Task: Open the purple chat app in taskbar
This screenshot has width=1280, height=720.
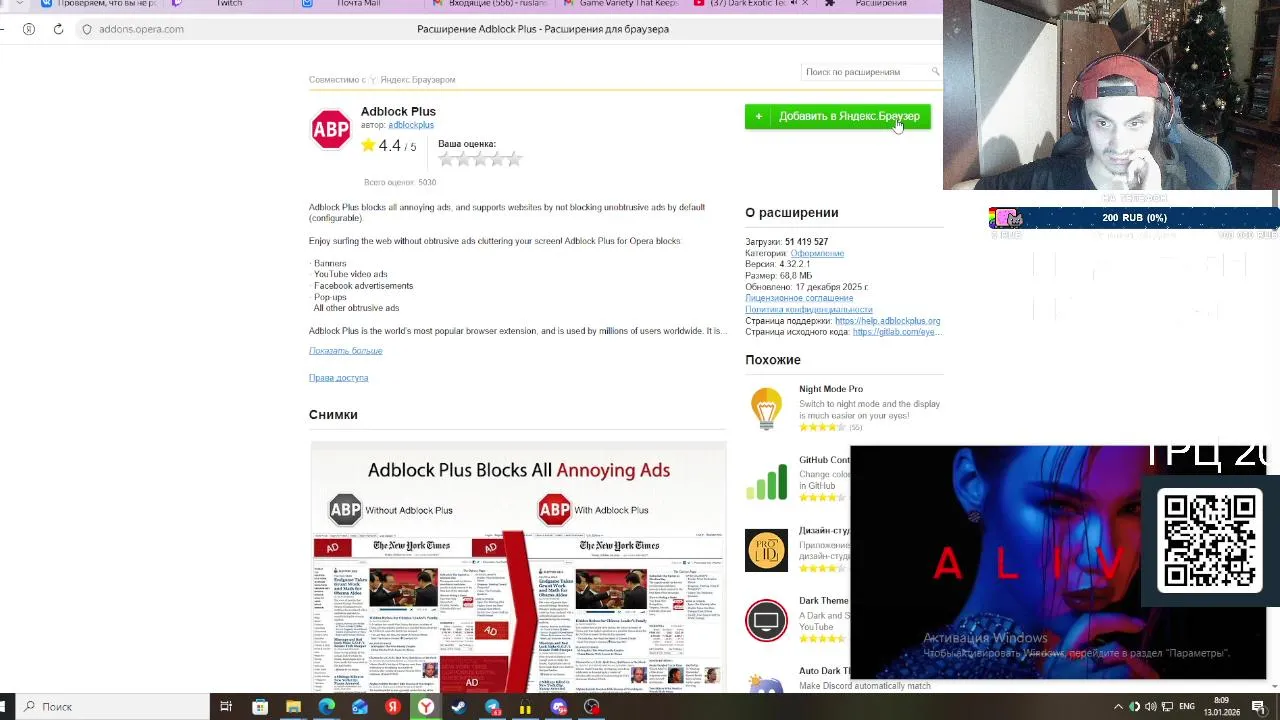Action: (x=559, y=707)
